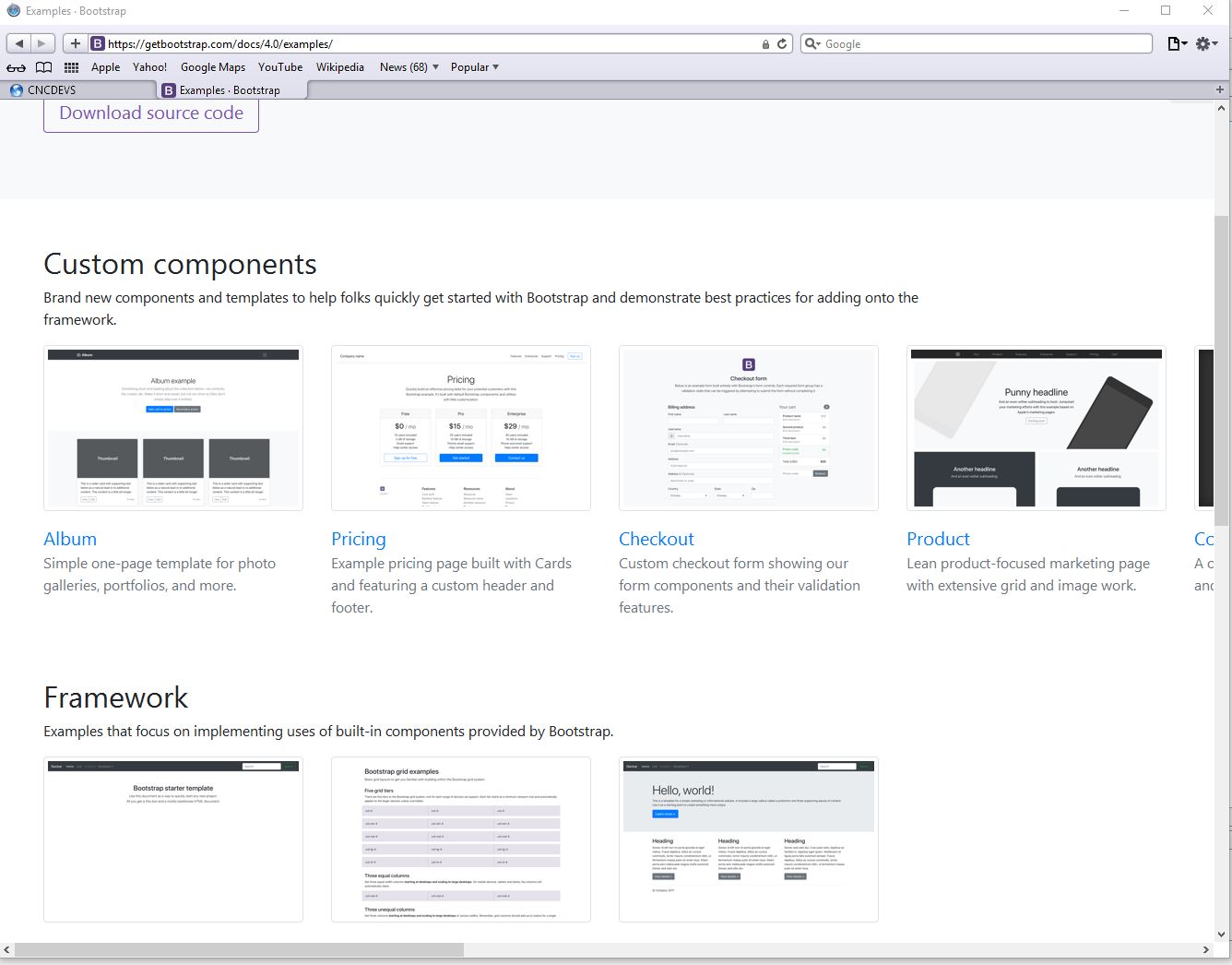This screenshot has height=965, width=1232.
Task: Click the Bootstrap favicon in address bar
Action: 98,43
